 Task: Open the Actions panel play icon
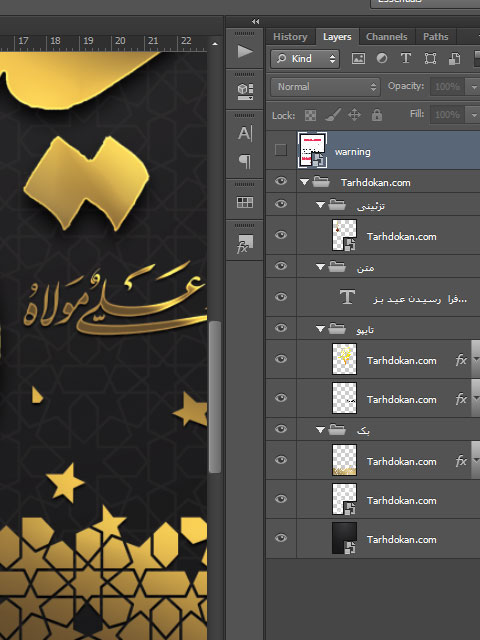[245, 51]
